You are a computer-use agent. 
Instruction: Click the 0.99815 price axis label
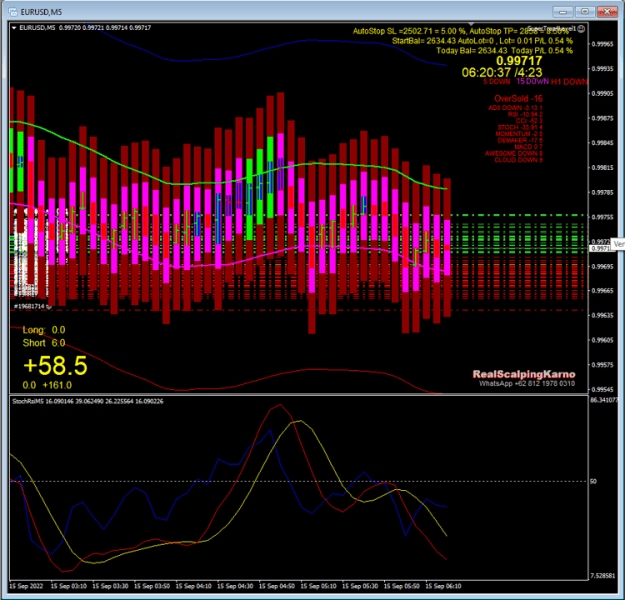pos(602,167)
